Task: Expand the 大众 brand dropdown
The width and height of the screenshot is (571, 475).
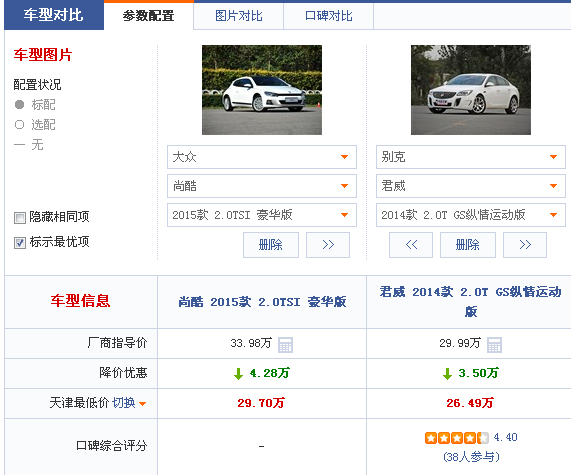Action: coord(261,157)
